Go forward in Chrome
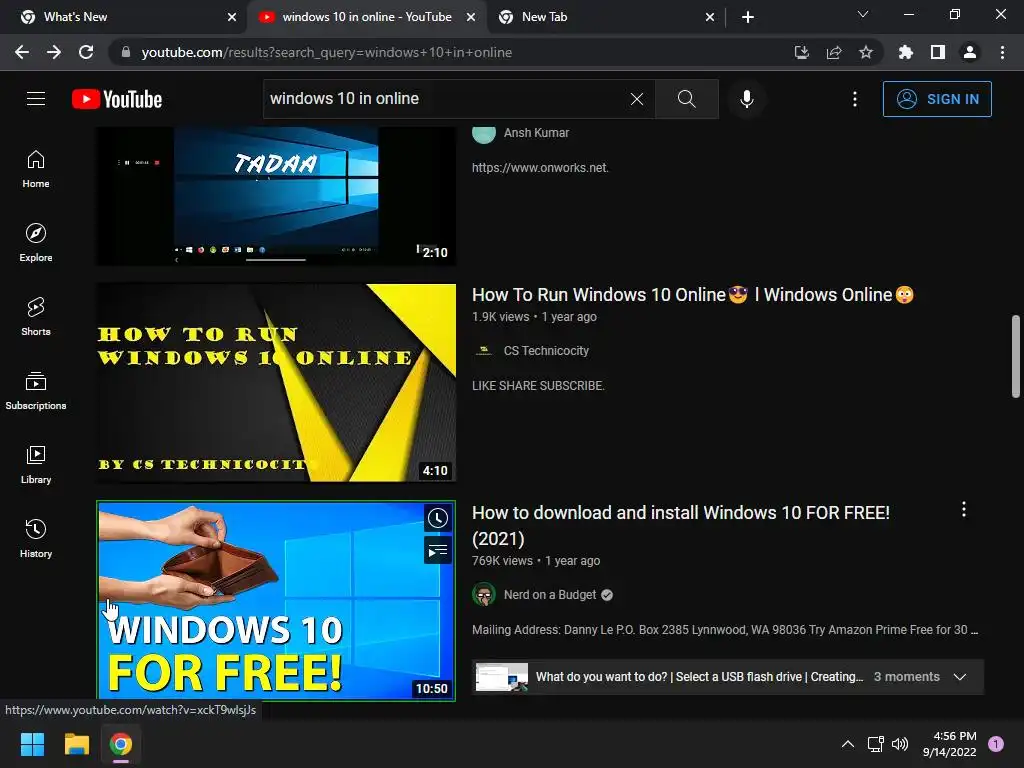This screenshot has width=1024, height=768. 54,52
